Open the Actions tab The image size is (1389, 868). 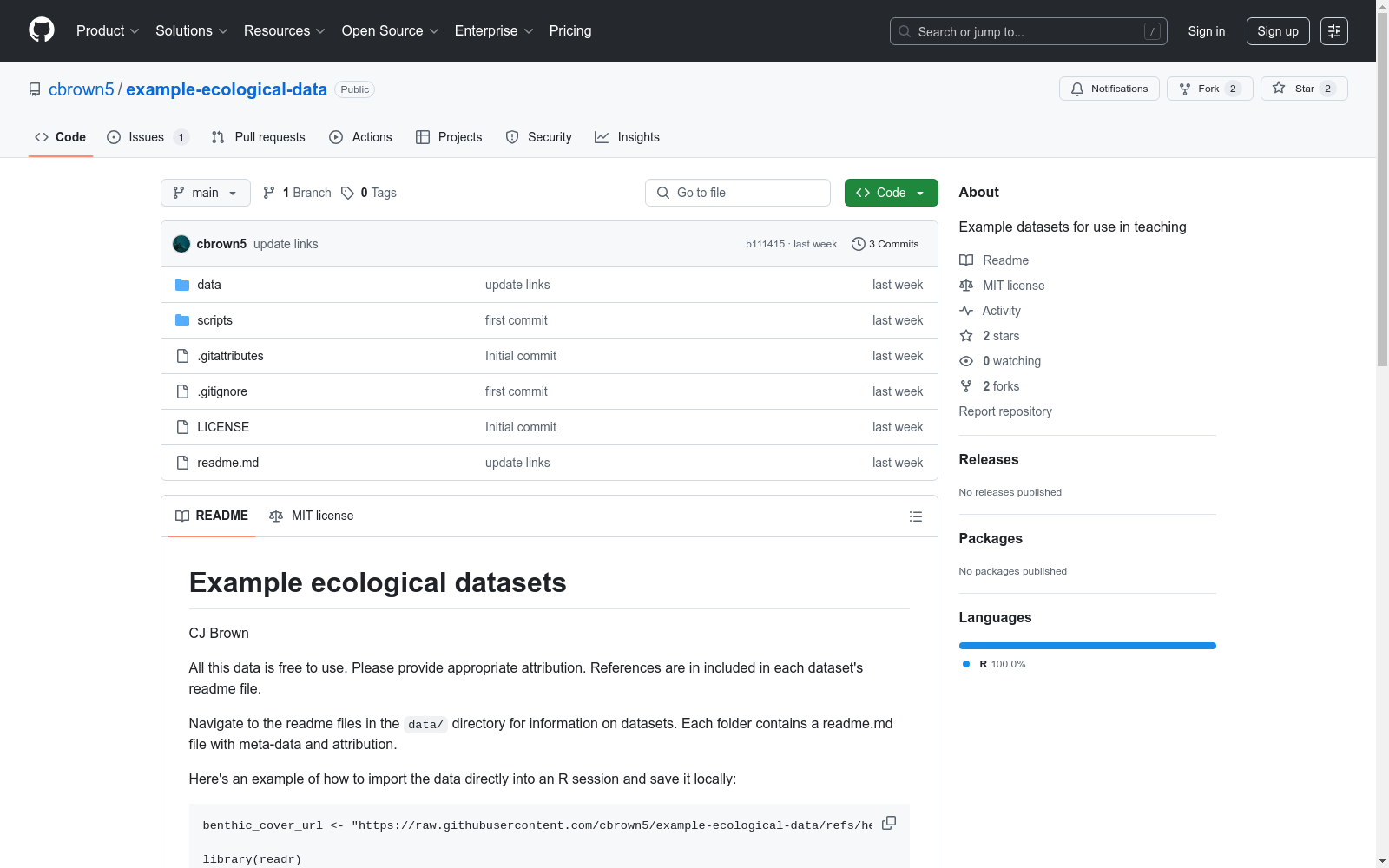click(360, 137)
